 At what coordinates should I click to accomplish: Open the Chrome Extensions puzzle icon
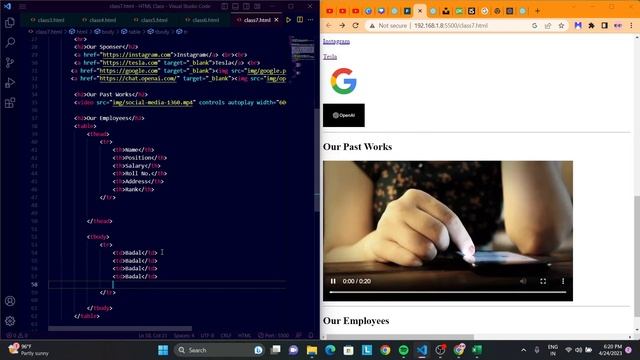click(x=591, y=25)
